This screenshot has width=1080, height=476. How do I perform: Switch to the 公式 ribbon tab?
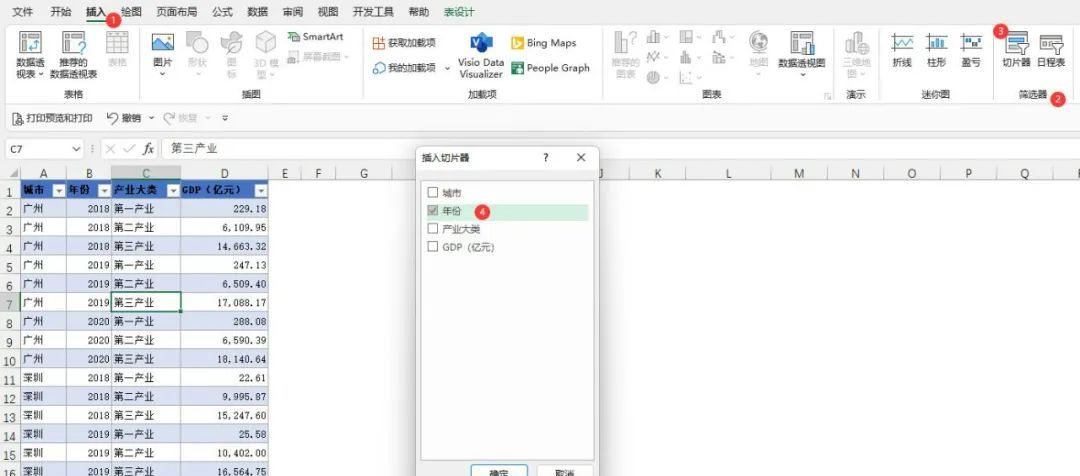coord(223,12)
